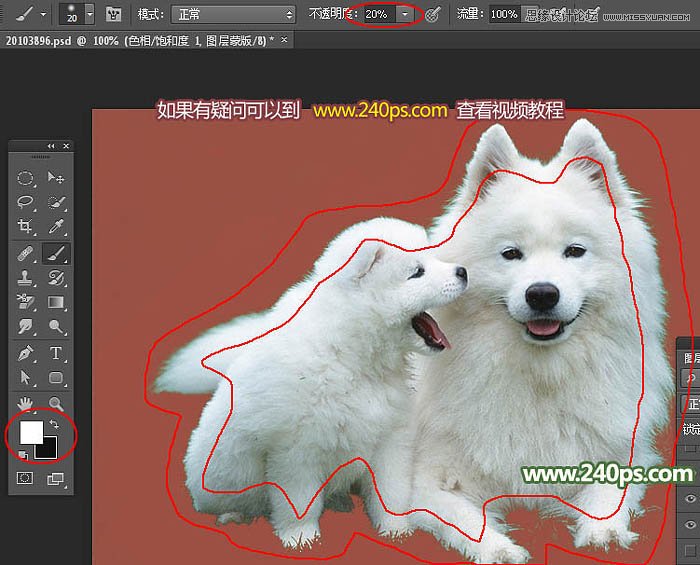This screenshot has width=700, height=565.
Task: Enable tablet pressure for opacity
Action: point(433,14)
